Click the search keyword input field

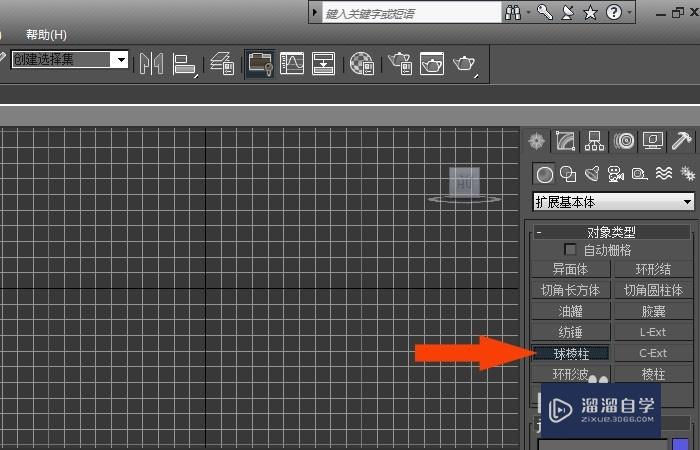pos(412,13)
